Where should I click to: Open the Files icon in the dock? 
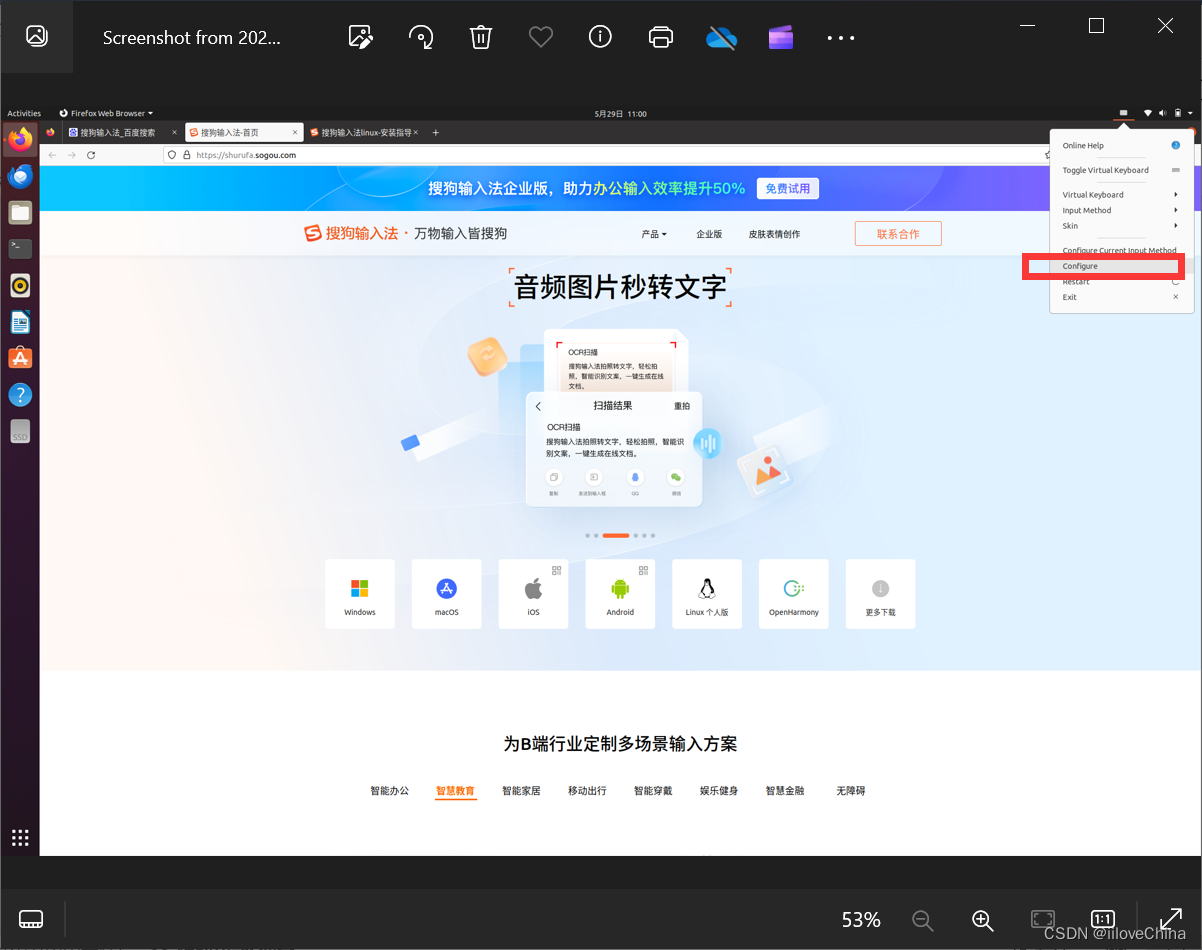[x=20, y=212]
